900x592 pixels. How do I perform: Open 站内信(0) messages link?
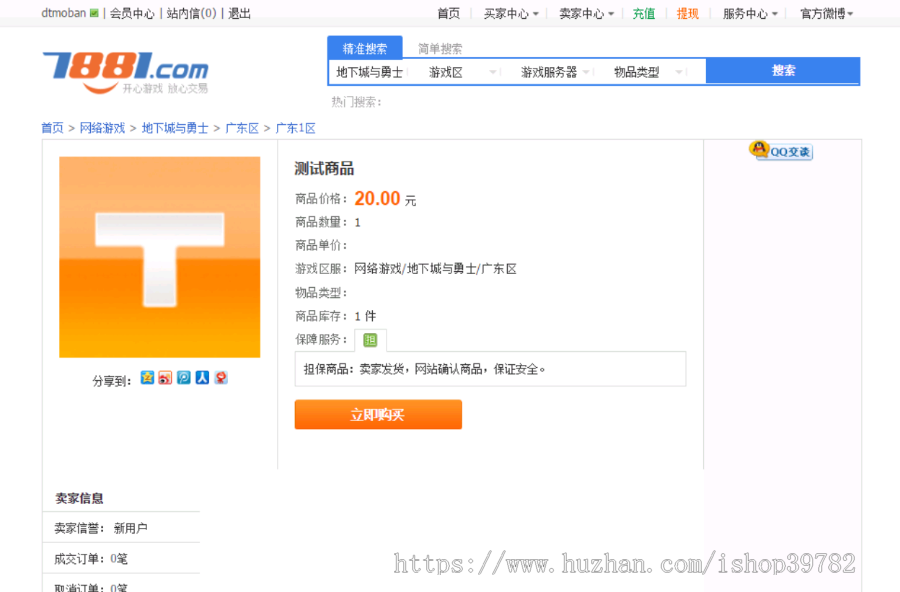191,14
